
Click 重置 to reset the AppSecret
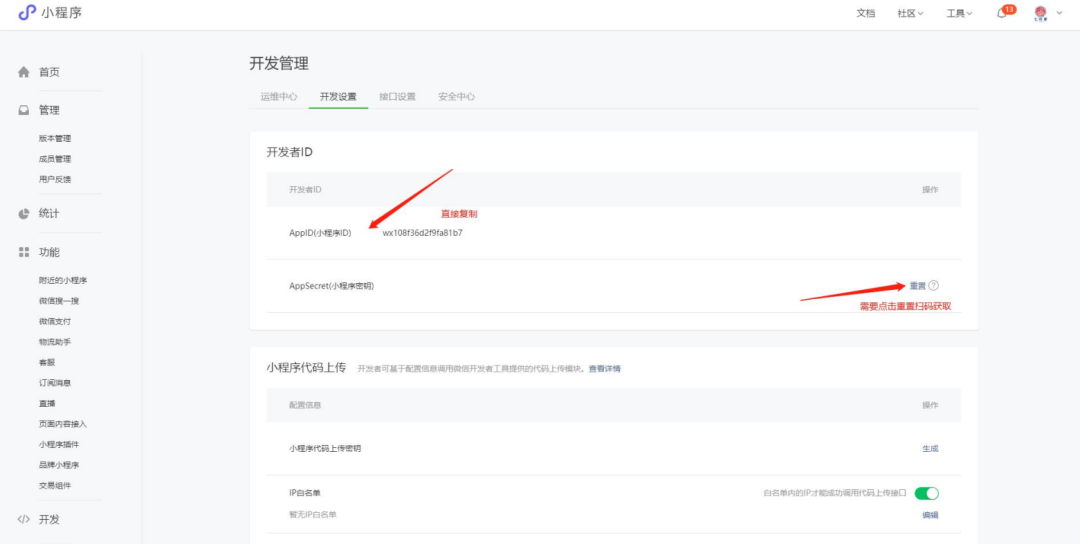[x=917, y=286]
